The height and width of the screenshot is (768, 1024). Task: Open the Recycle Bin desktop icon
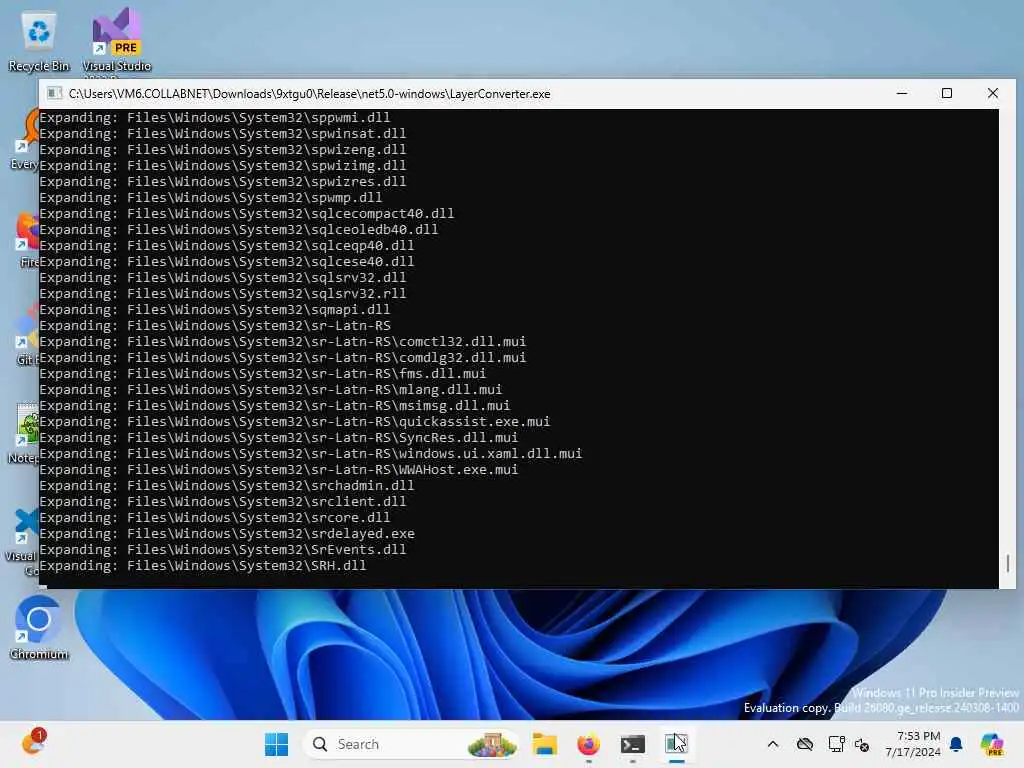[x=39, y=42]
